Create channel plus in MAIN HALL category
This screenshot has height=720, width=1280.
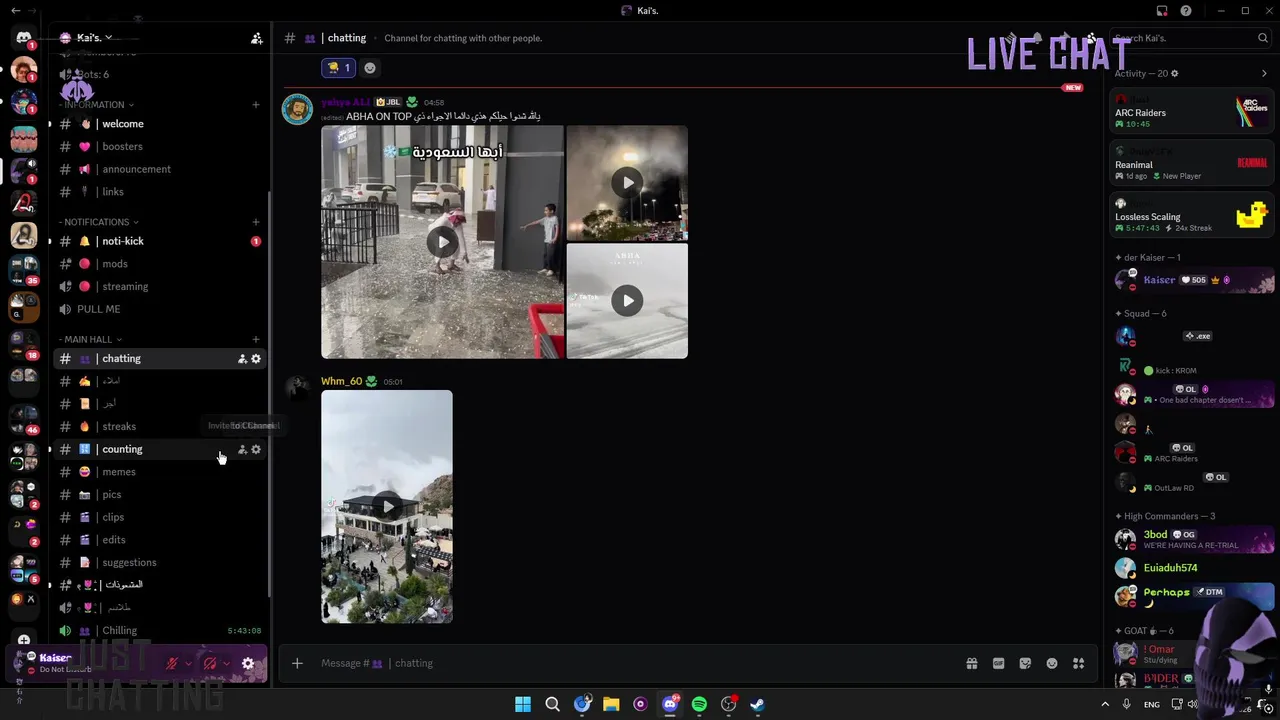tap(256, 340)
